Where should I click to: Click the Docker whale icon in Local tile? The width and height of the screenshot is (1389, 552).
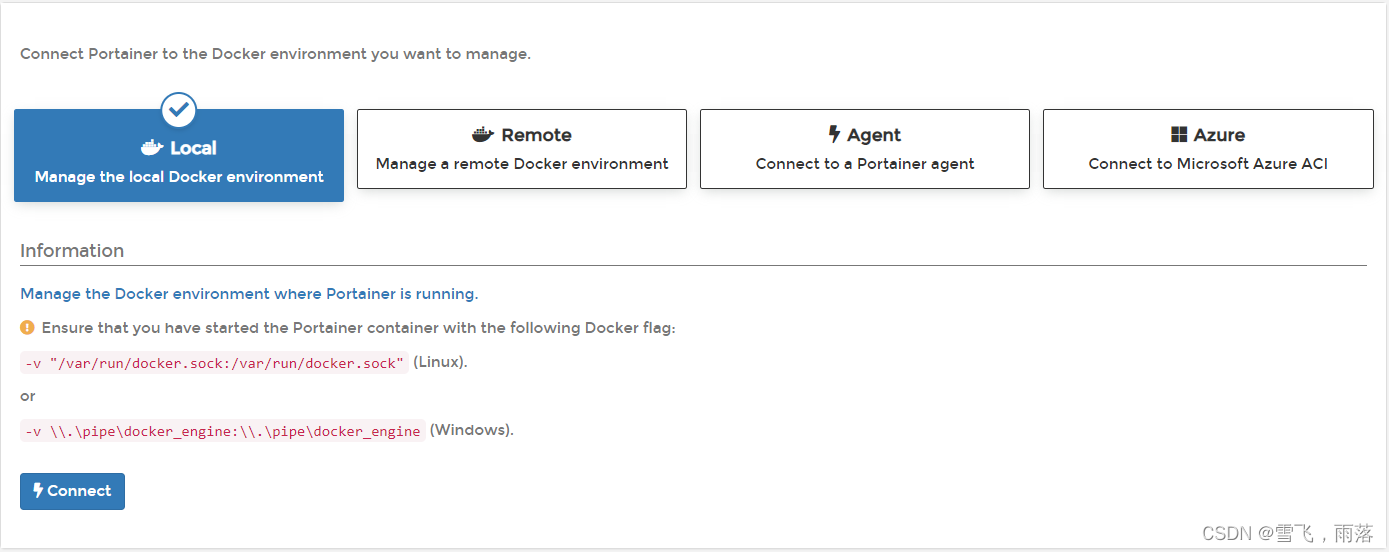tap(152, 148)
